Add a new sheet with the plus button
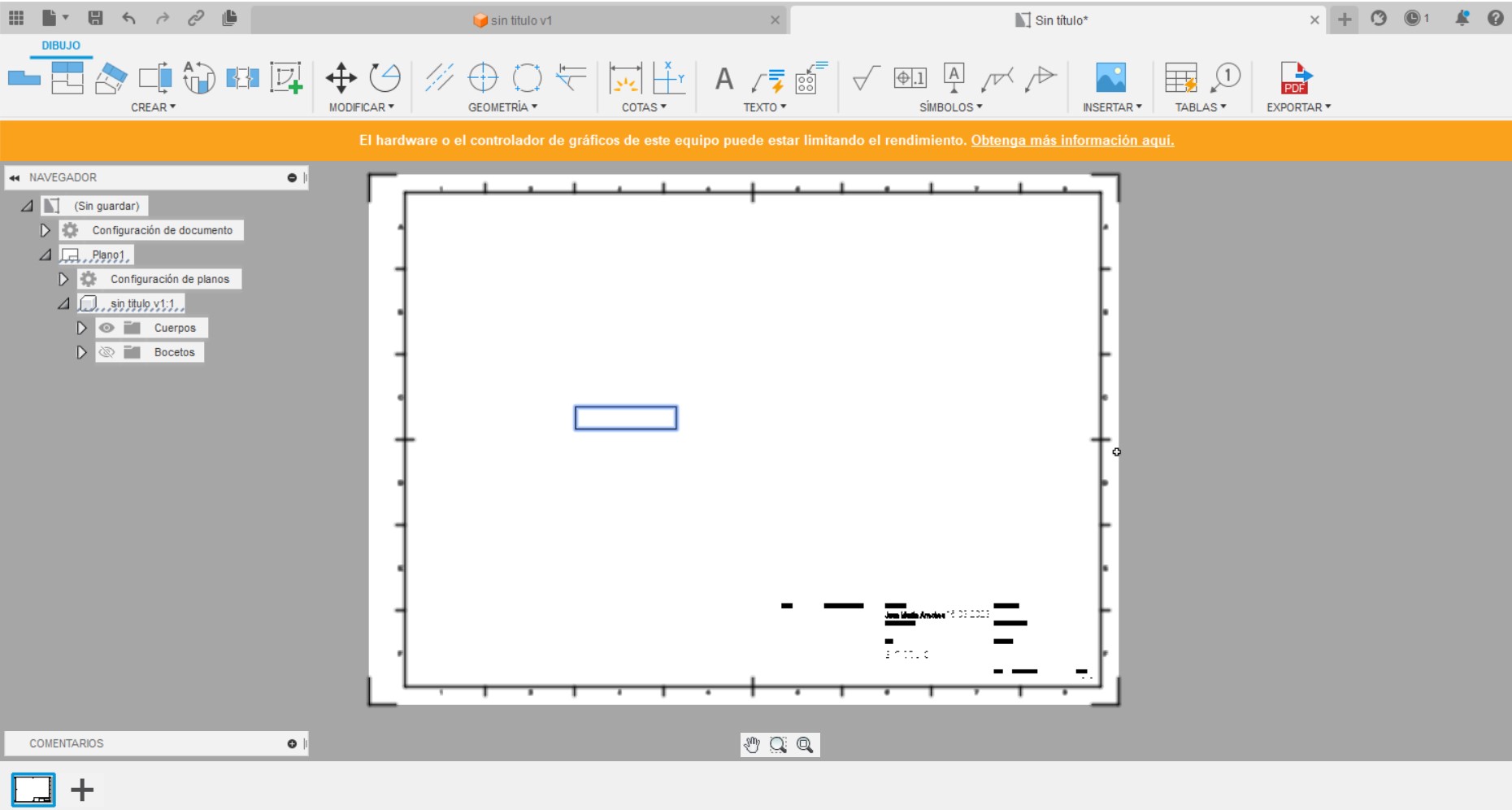1512x810 pixels. pos(82,789)
